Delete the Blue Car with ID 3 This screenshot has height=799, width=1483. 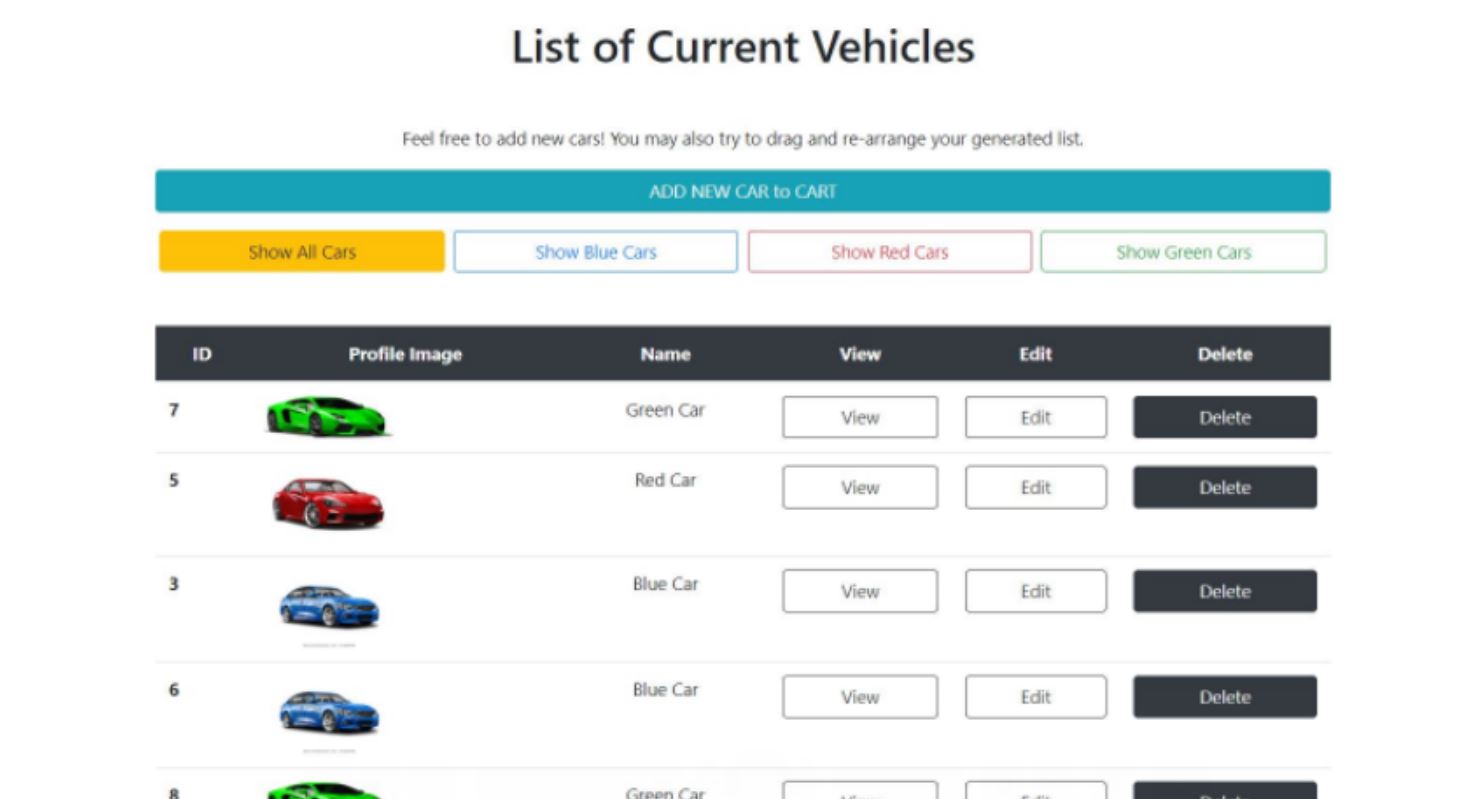[x=1224, y=590]
